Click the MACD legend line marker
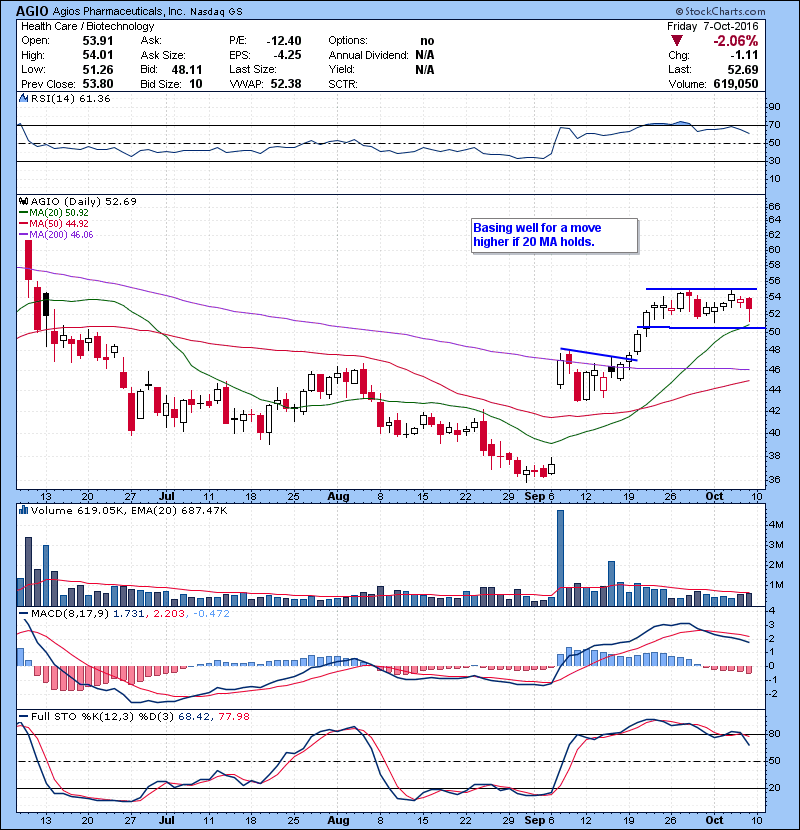This screenshot has width=800, height=830. click(x=23, y=614)
